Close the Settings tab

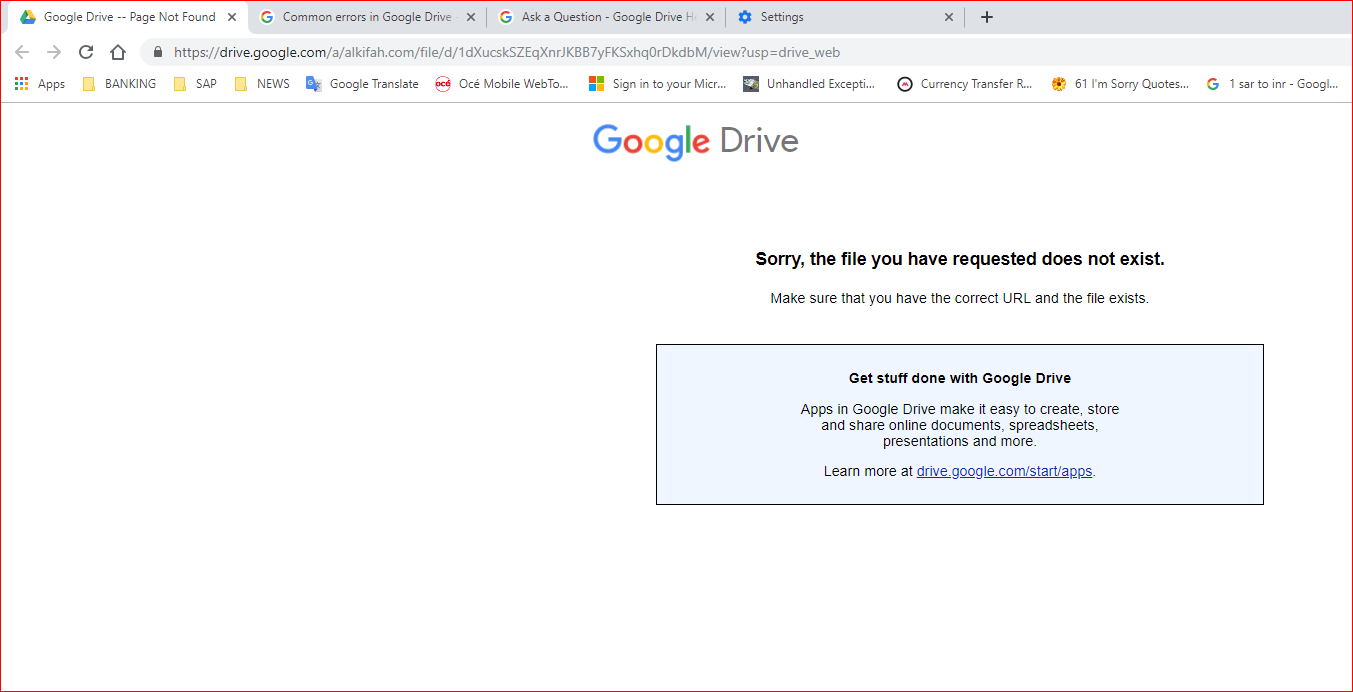click(948, 17)
